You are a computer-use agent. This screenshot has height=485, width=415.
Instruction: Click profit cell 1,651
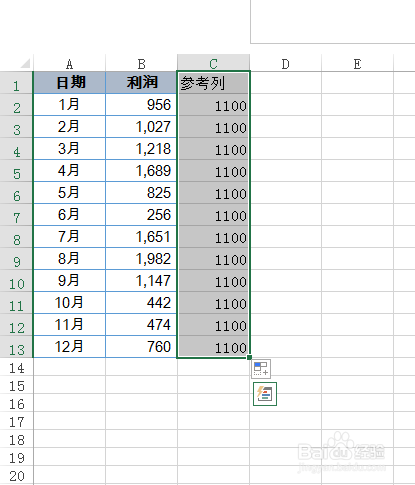(141, 237)
